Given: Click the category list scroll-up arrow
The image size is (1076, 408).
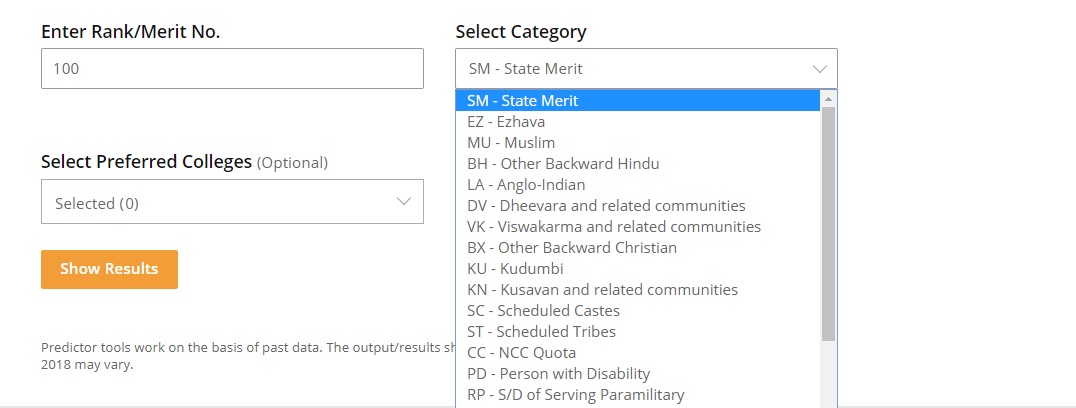Looking at the screenshot, I should (x=828, y=99).
